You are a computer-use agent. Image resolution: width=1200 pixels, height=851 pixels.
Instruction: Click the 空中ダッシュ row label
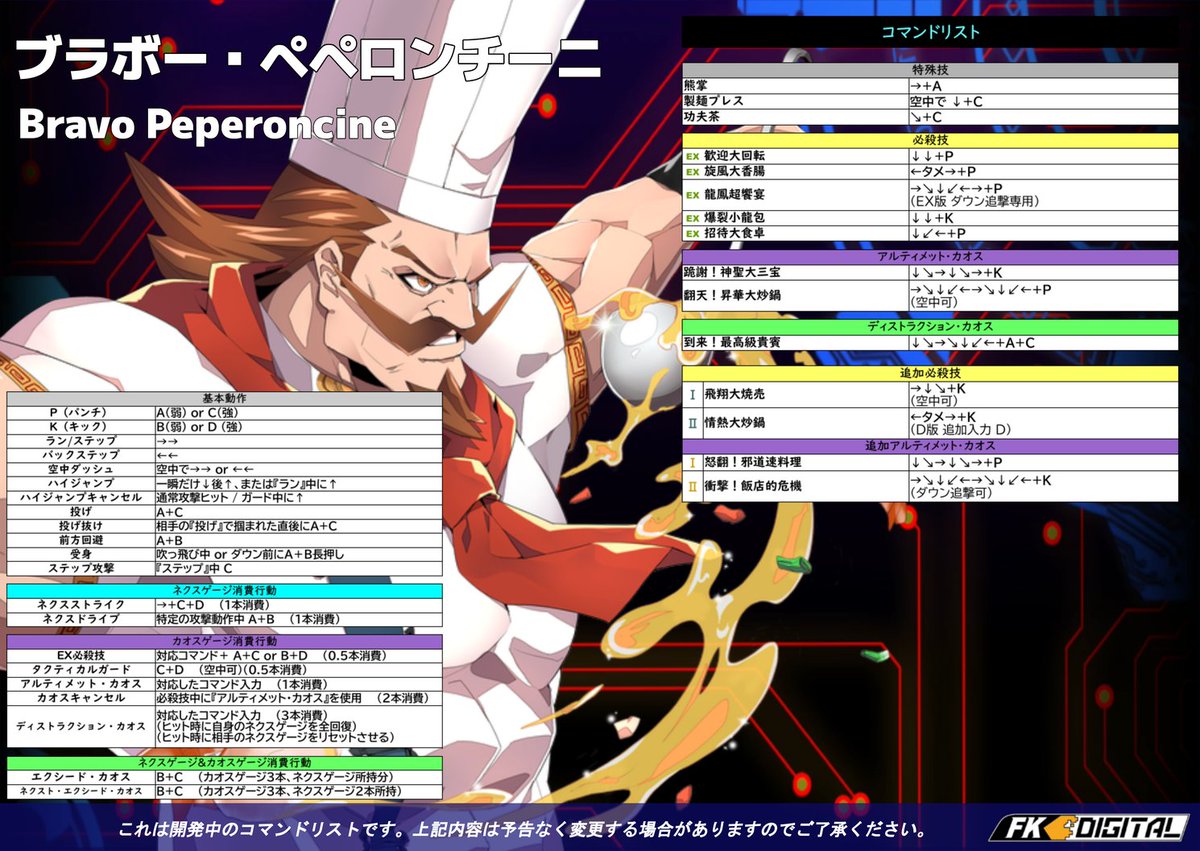pos(82,468)
